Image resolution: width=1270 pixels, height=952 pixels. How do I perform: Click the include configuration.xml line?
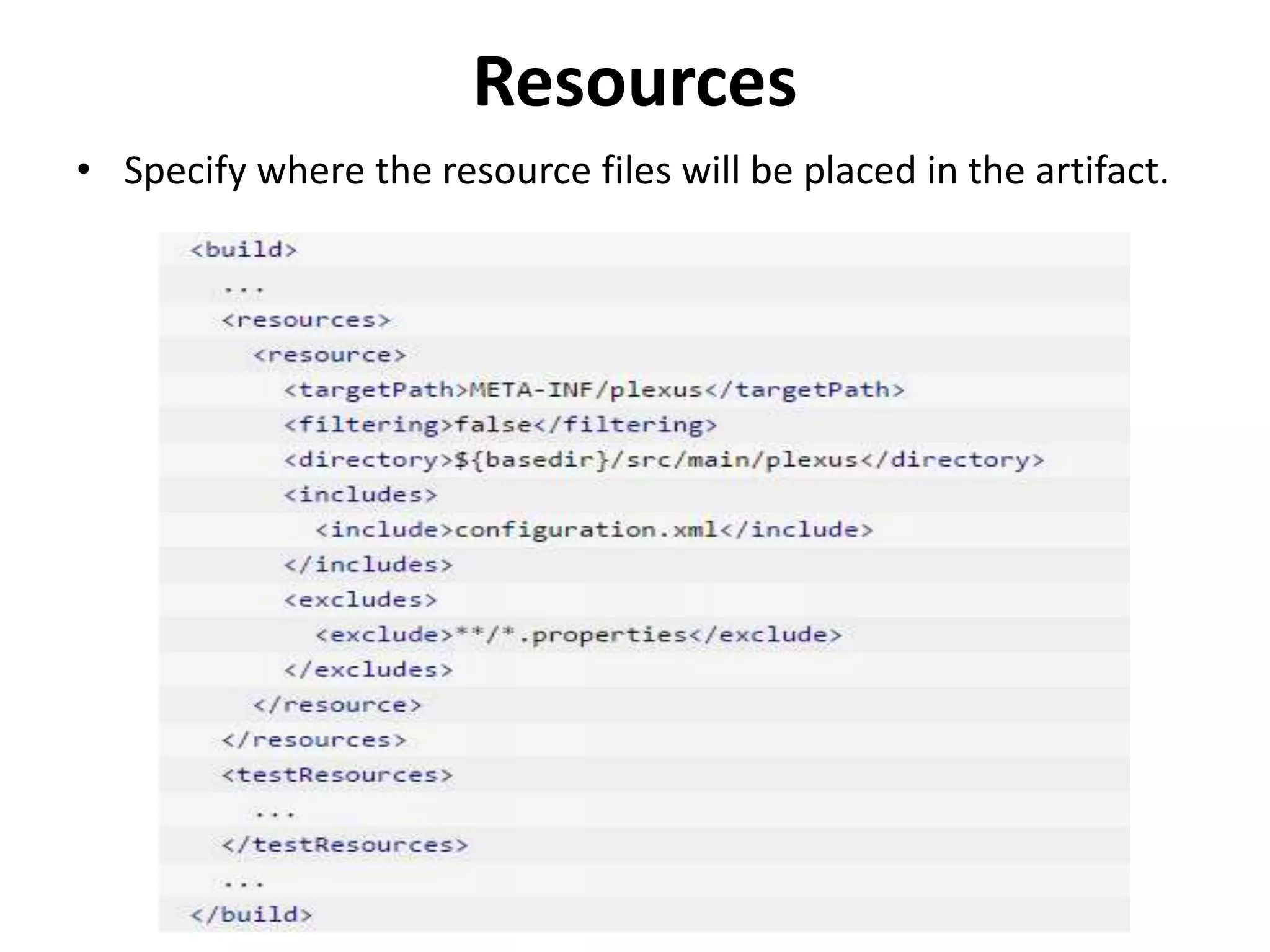[594, 530]
